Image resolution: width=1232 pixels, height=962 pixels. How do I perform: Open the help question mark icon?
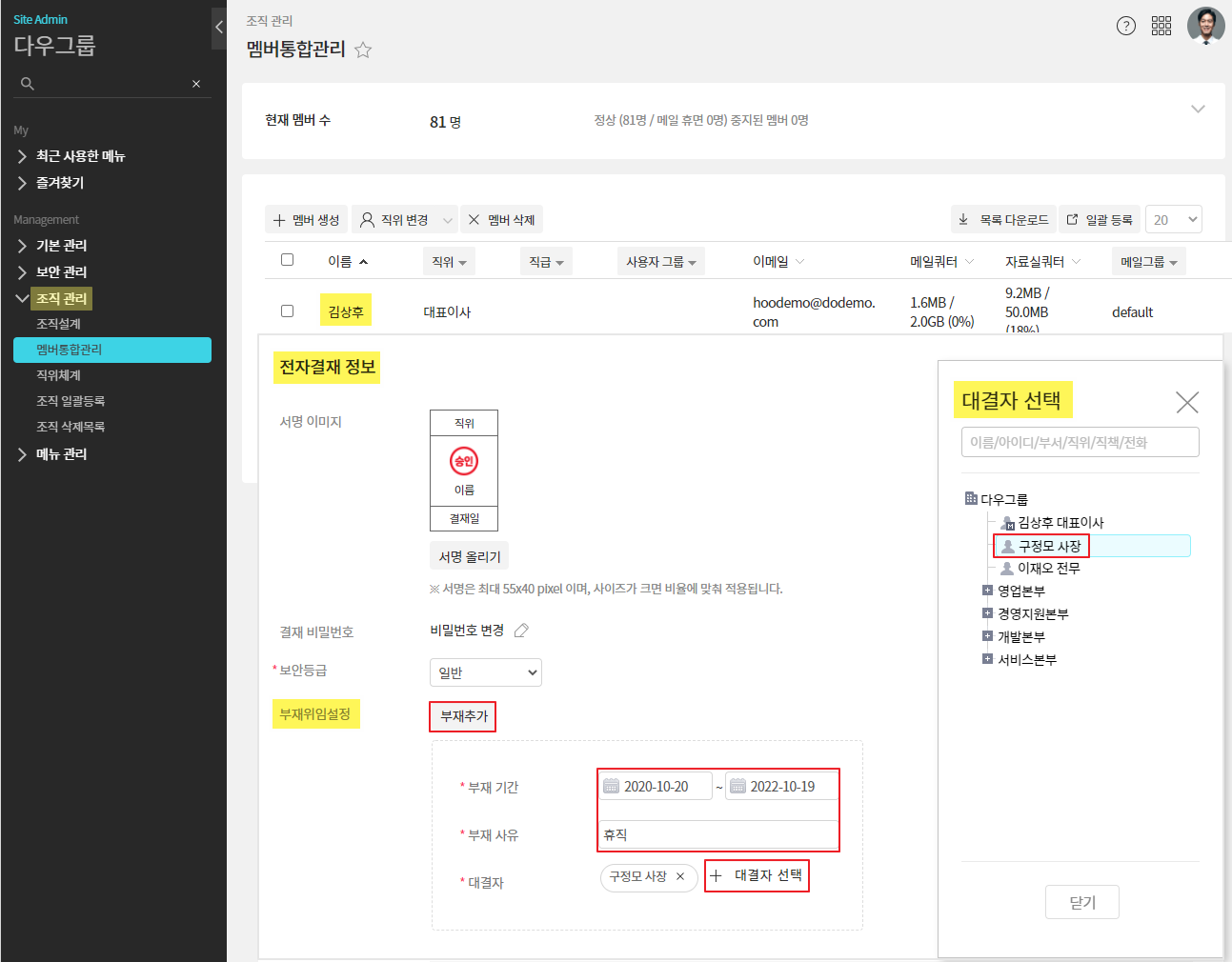point(1125,26)
